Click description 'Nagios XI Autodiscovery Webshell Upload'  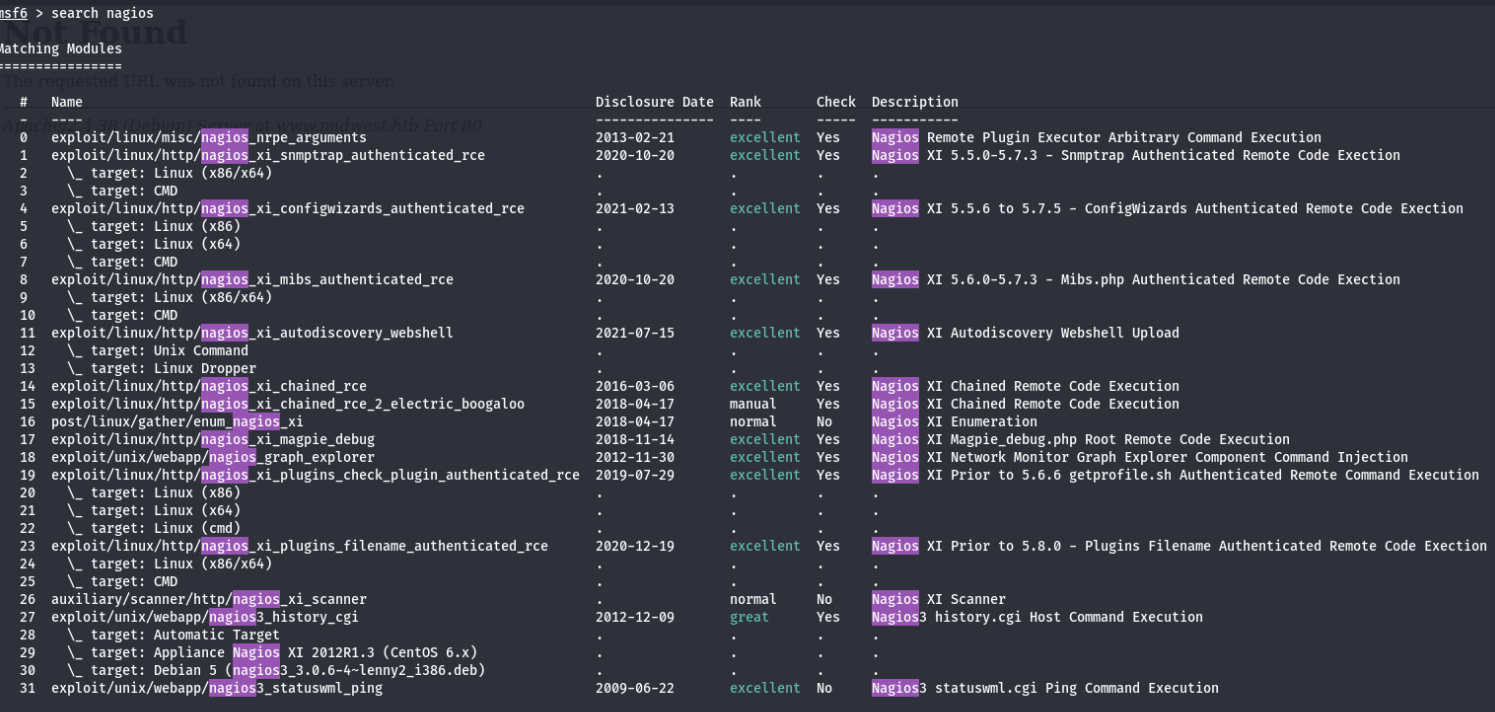tap(1025, 333)
